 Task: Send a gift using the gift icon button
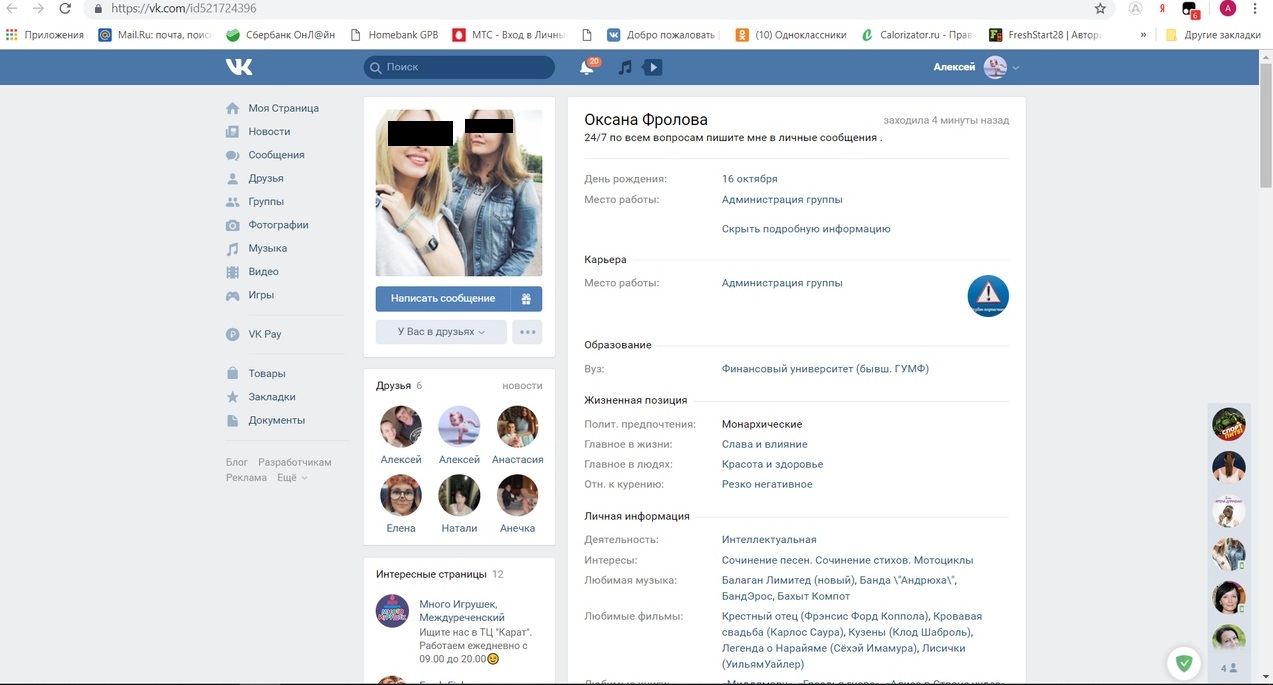(x=527, y=298)
